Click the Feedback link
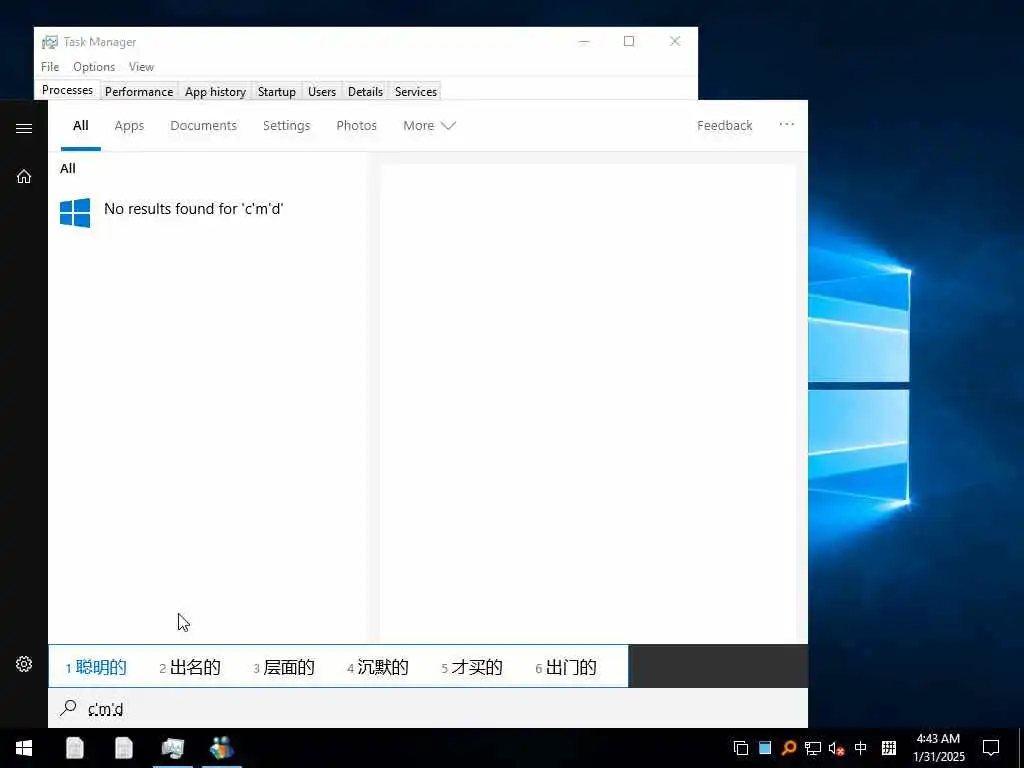Viewport: 1024px width, 768px height. [724, 125]
